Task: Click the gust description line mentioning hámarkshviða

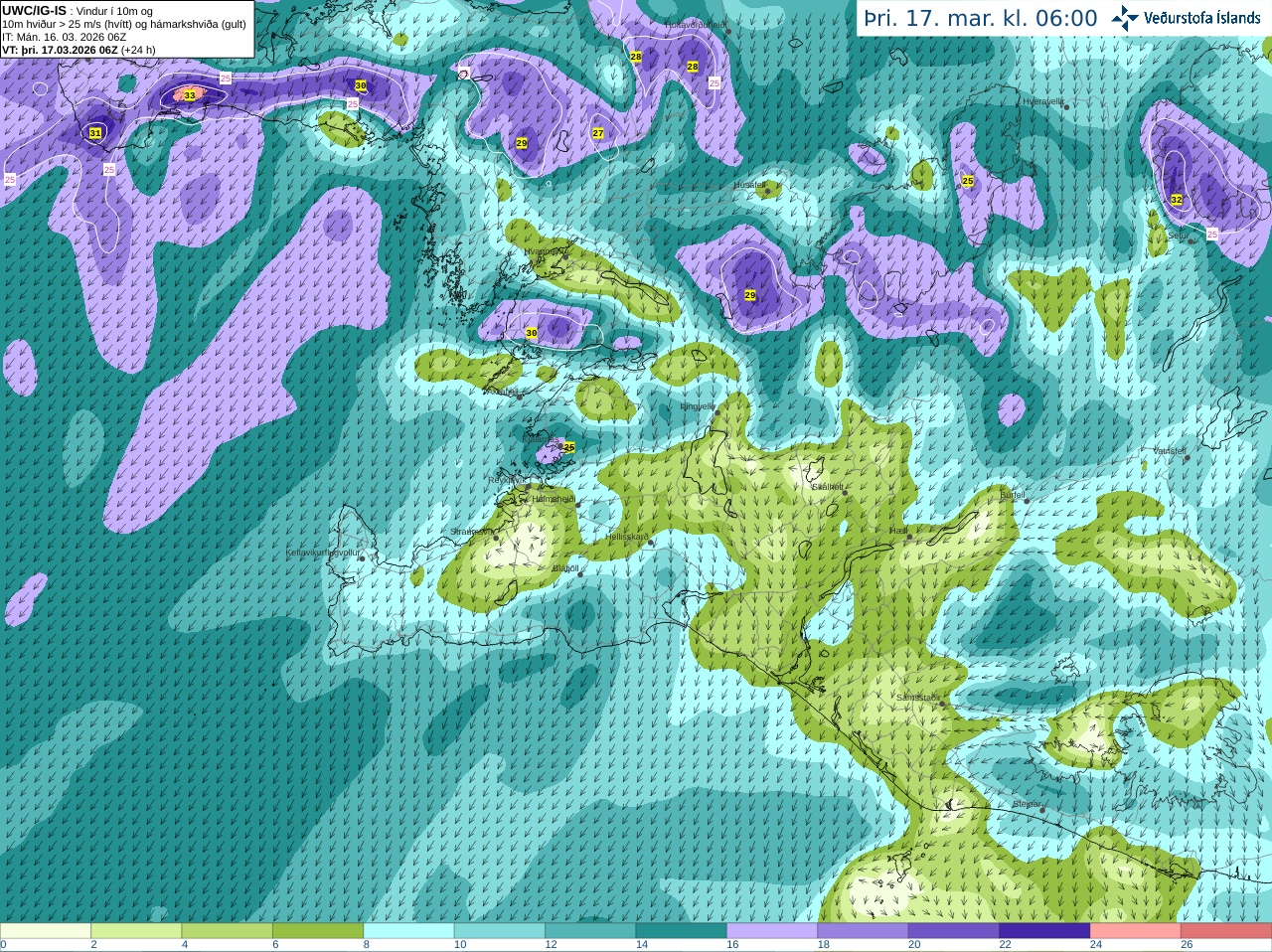Action: click(124, 24)
